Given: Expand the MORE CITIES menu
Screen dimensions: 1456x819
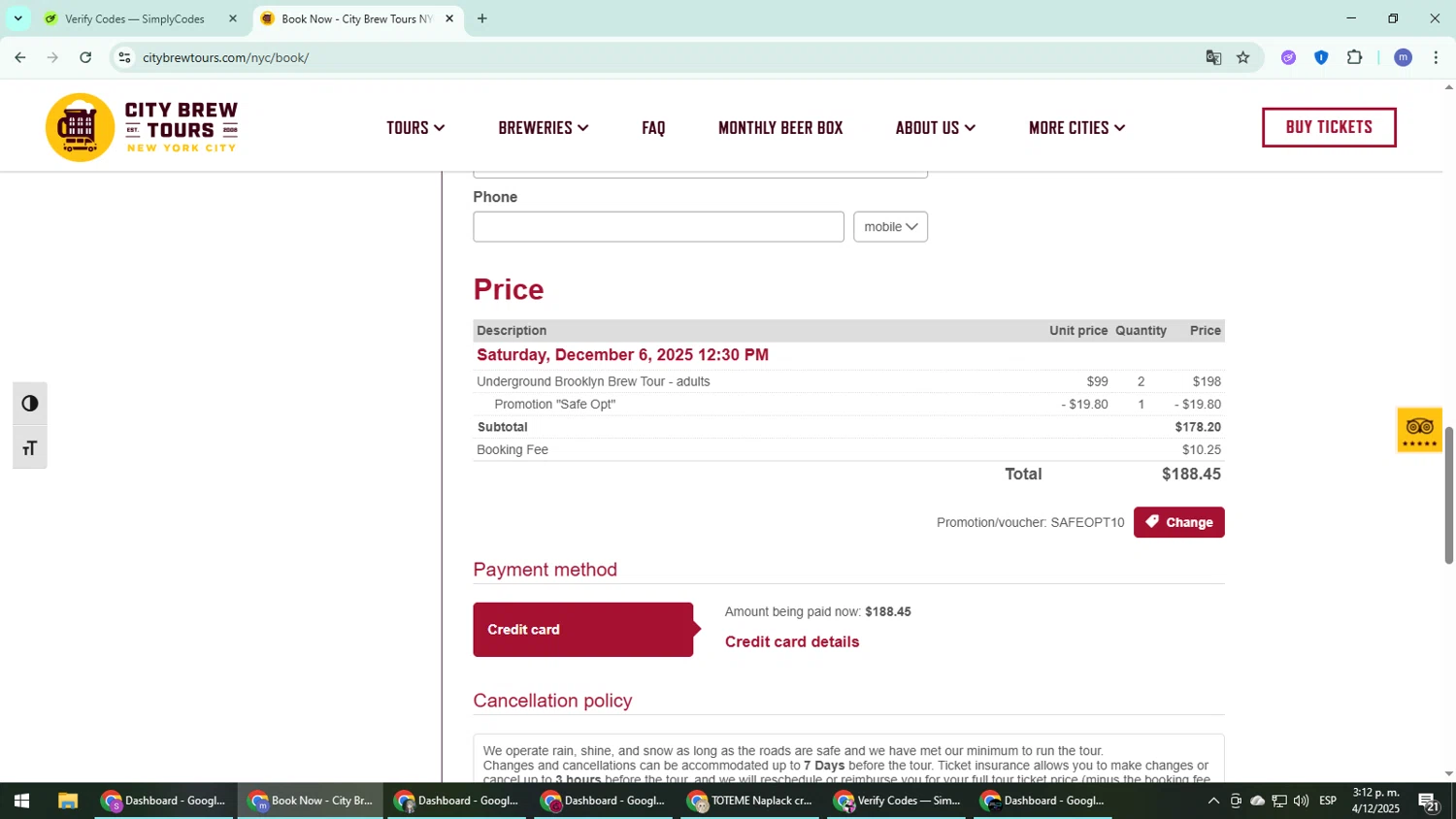Looking at the screenshot, I should coord(1077,128).
